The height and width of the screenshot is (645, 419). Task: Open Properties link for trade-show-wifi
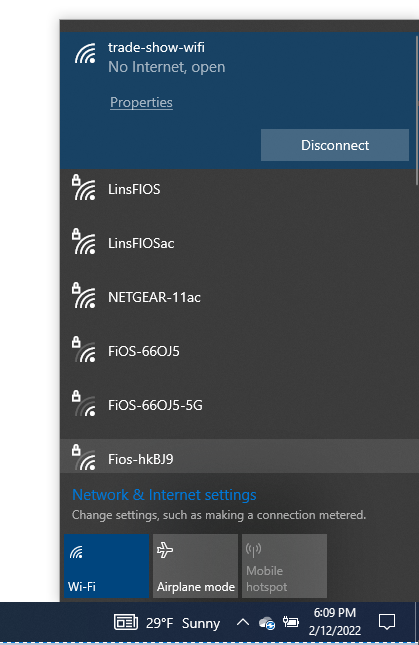pos(141,102)
